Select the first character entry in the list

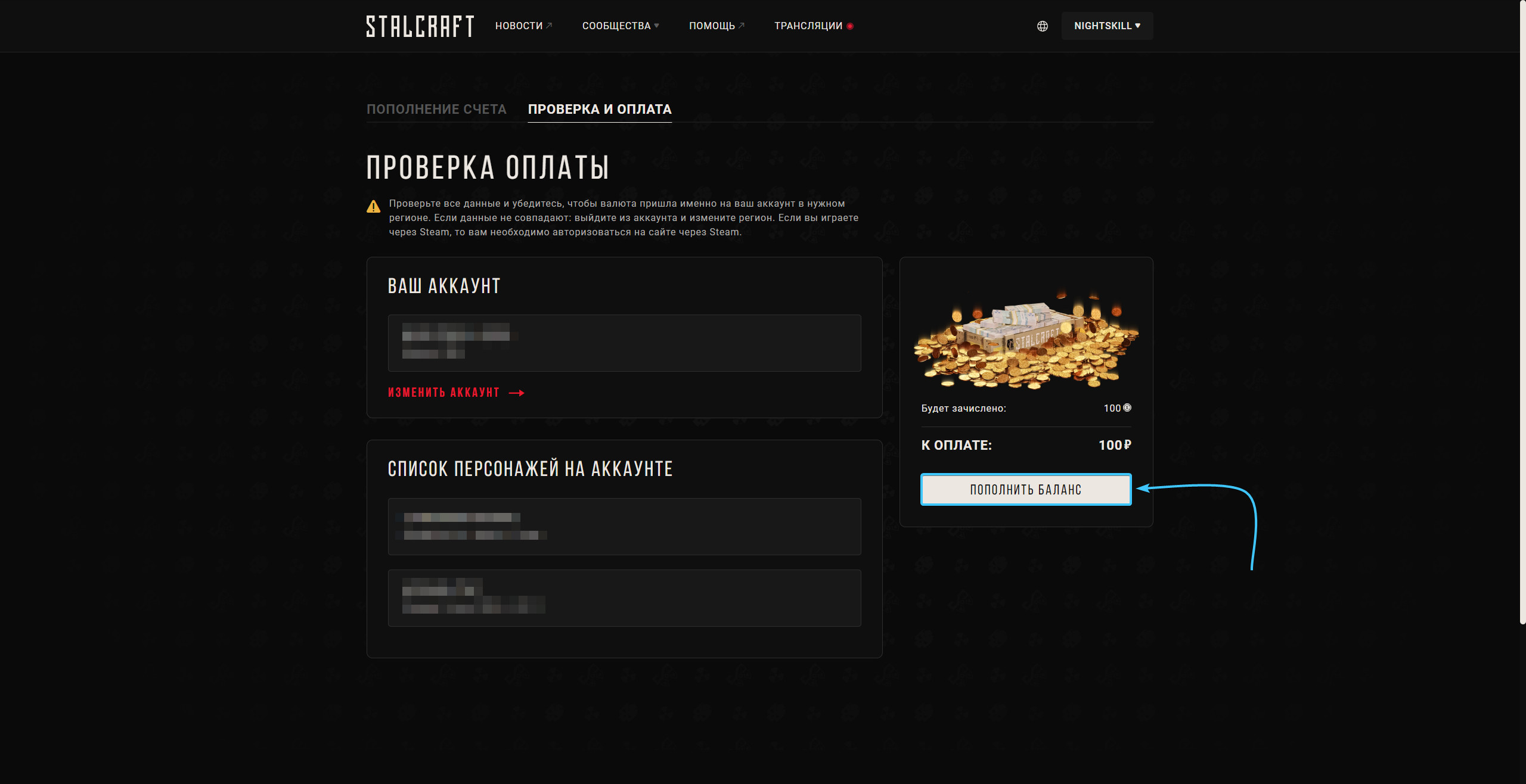point(624,527)
